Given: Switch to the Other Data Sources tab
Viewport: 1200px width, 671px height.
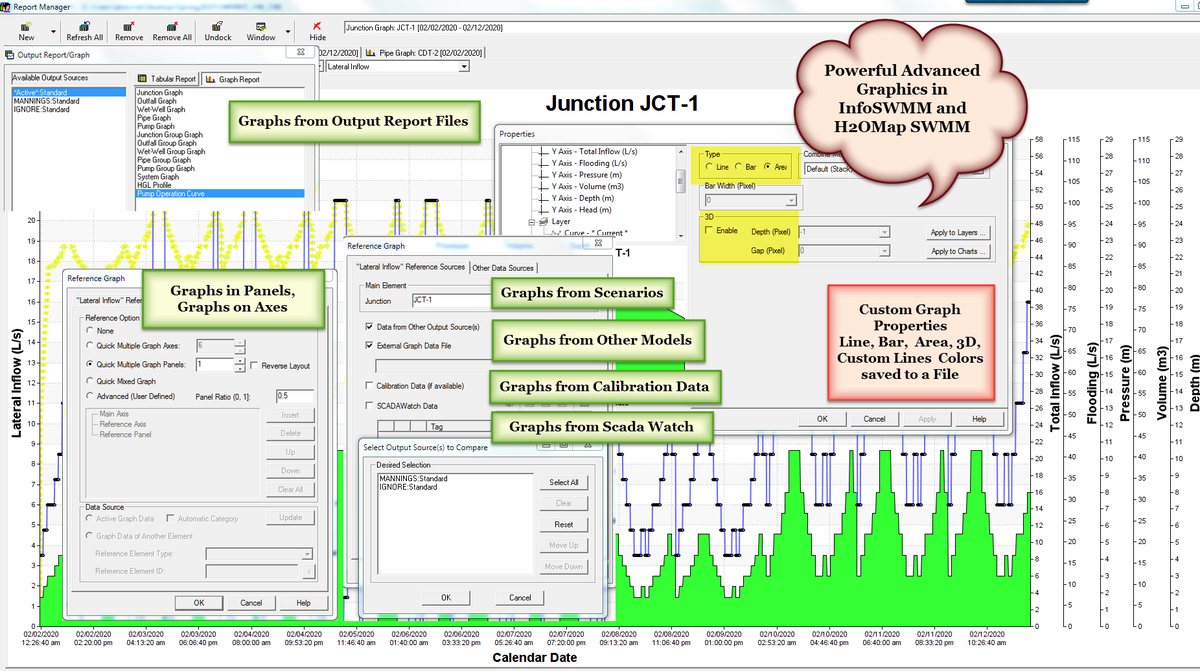Looking at the screenshot, I should point(504,267).
